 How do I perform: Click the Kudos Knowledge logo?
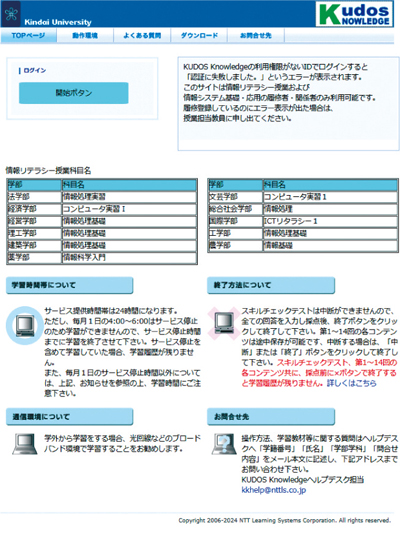coord(355,14)
